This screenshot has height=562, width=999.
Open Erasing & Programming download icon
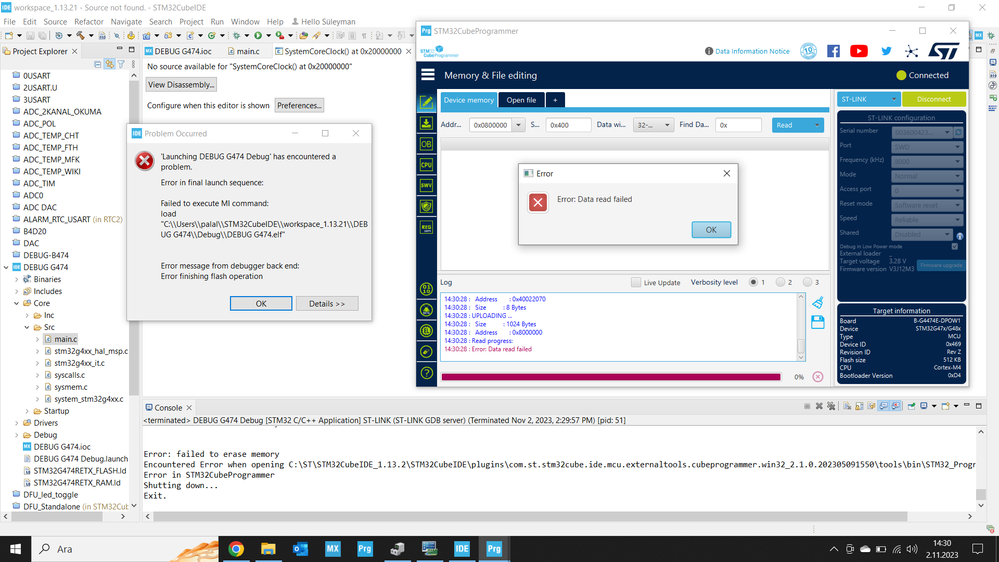(x=426, y=123)
